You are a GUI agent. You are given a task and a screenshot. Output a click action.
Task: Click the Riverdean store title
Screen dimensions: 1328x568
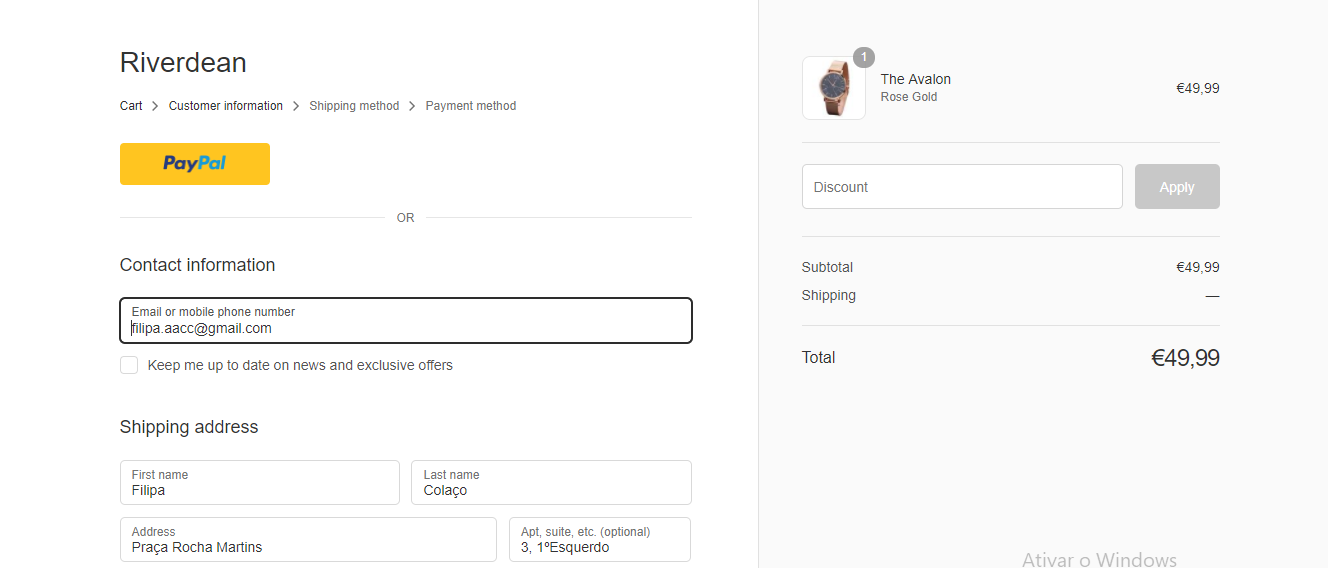point(183,63)
